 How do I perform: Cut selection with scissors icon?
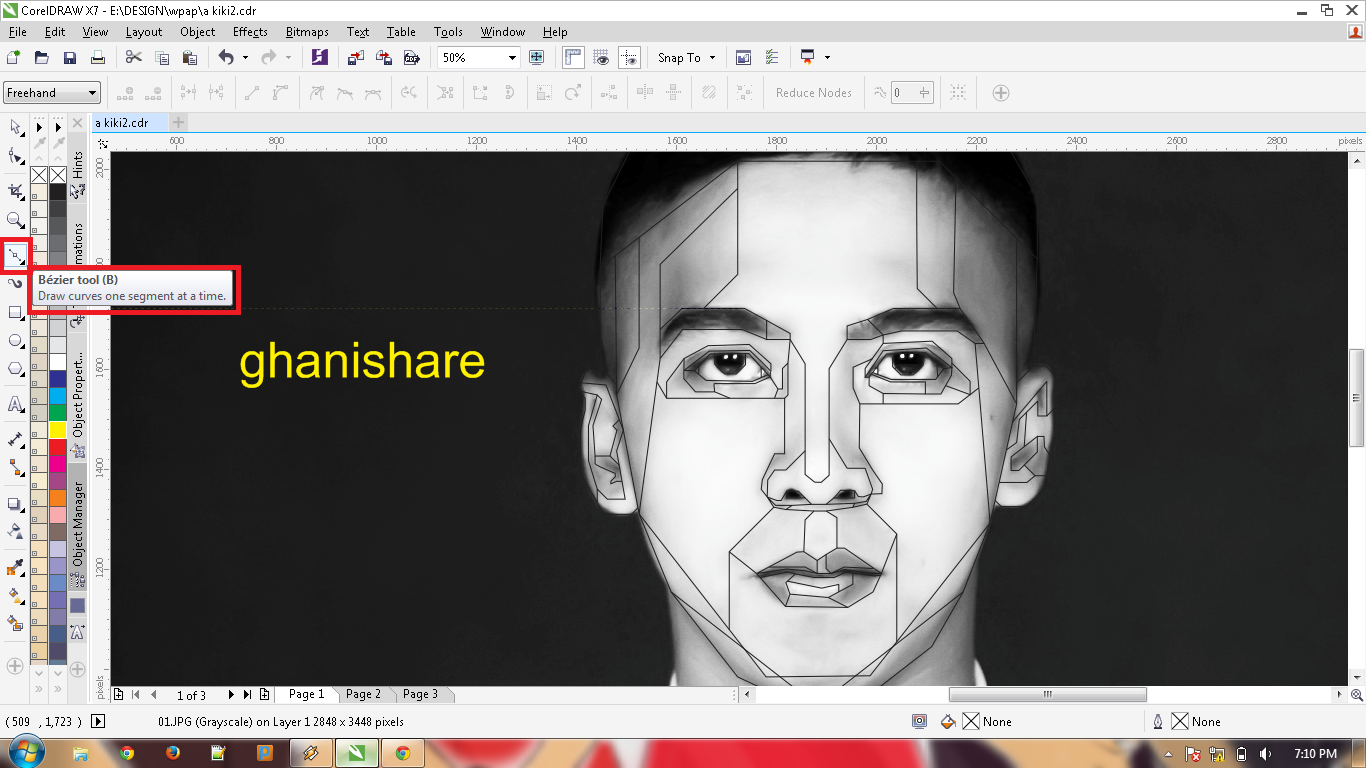pyautogui.click(x=134, y=58)
